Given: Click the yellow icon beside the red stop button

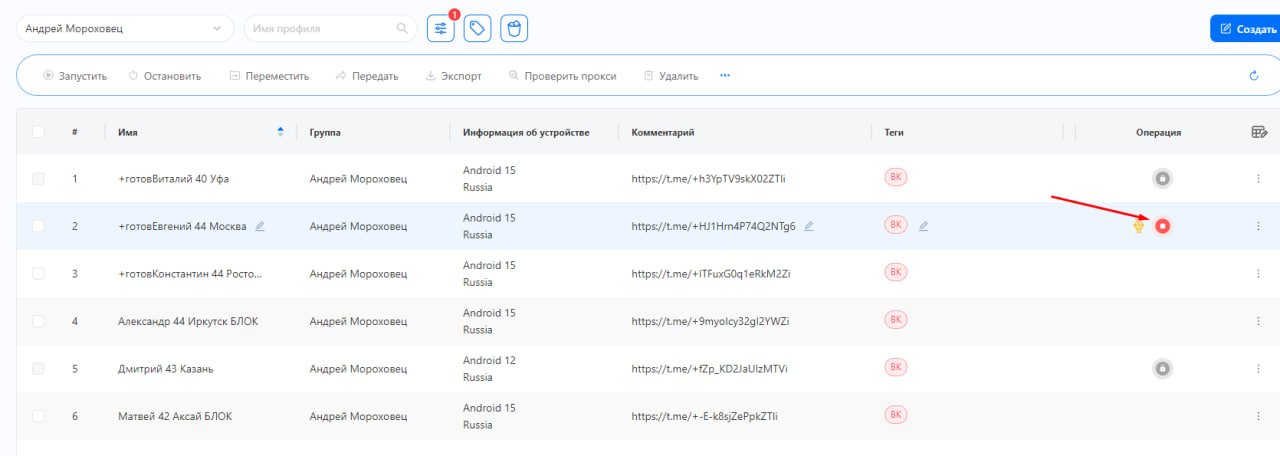Looking at the screenshot, I should click(1138, 227).
